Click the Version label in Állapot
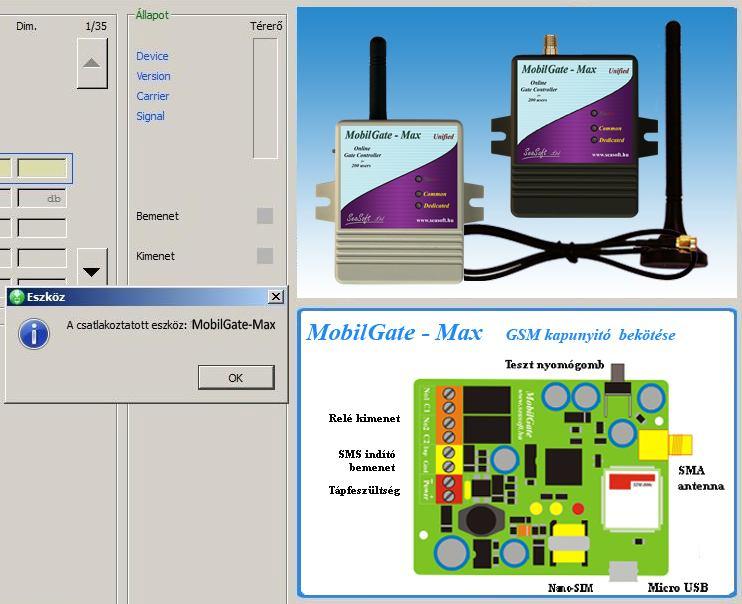The height and width of the screenshot is (604, 742). 153,76
